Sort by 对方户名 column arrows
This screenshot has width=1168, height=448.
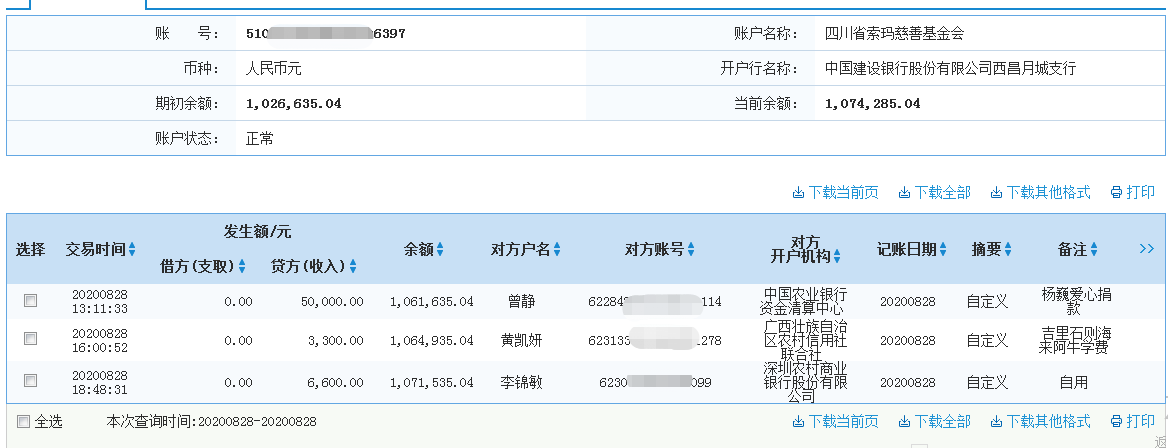pyautogui.click(x=557, y=250)
